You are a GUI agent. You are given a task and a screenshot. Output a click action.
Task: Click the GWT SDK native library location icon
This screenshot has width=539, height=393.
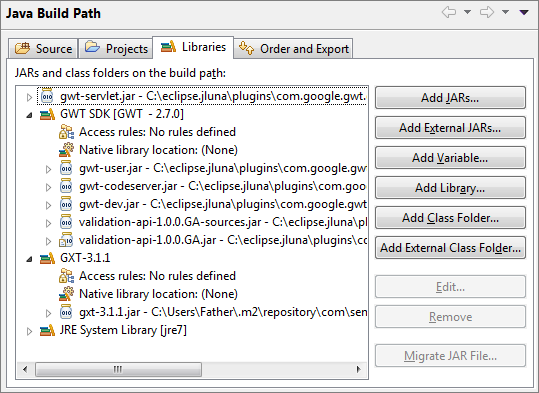pyautogui.click(x=66, y=150)
